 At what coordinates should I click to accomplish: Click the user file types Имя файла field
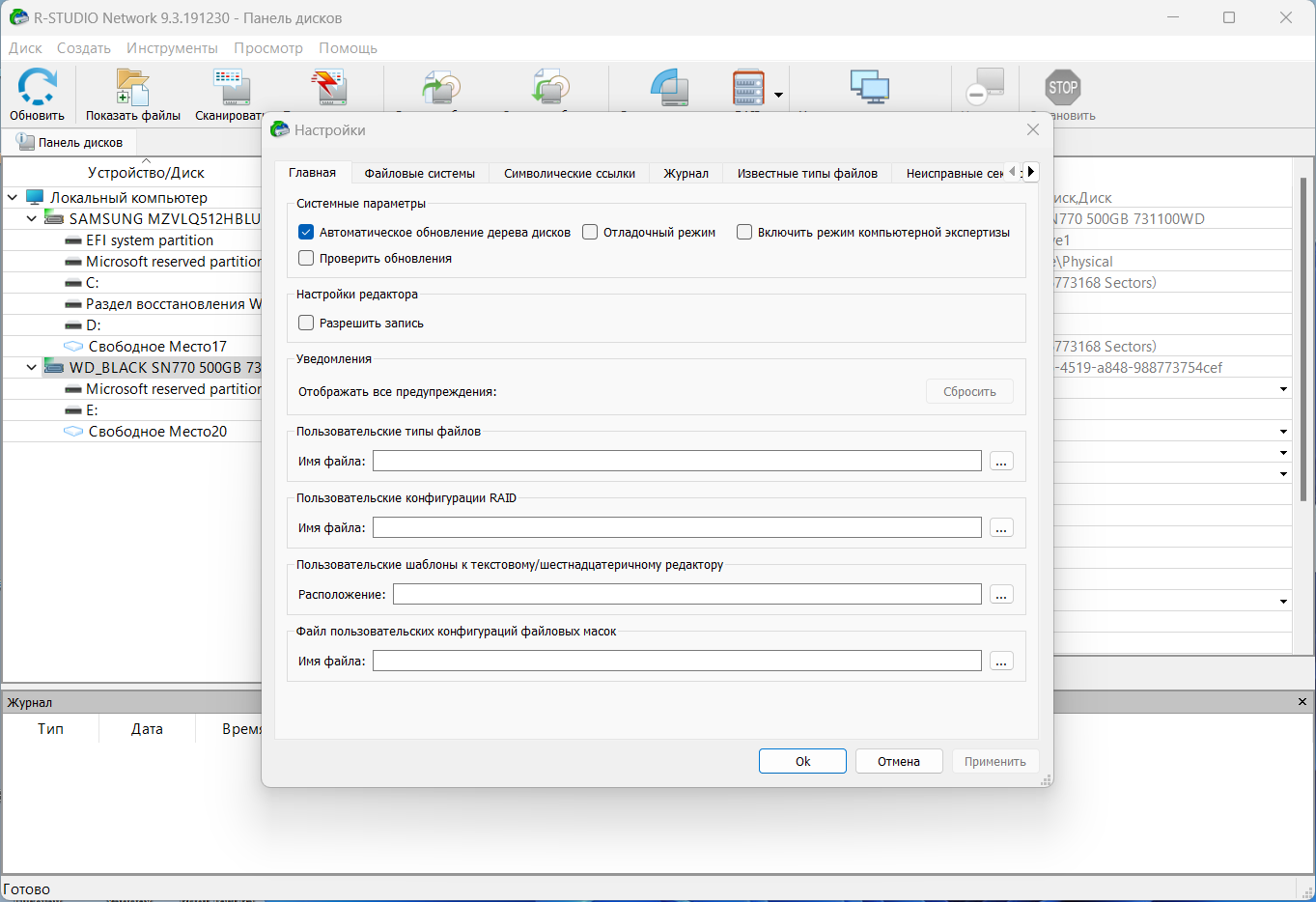tap(678, 461)
